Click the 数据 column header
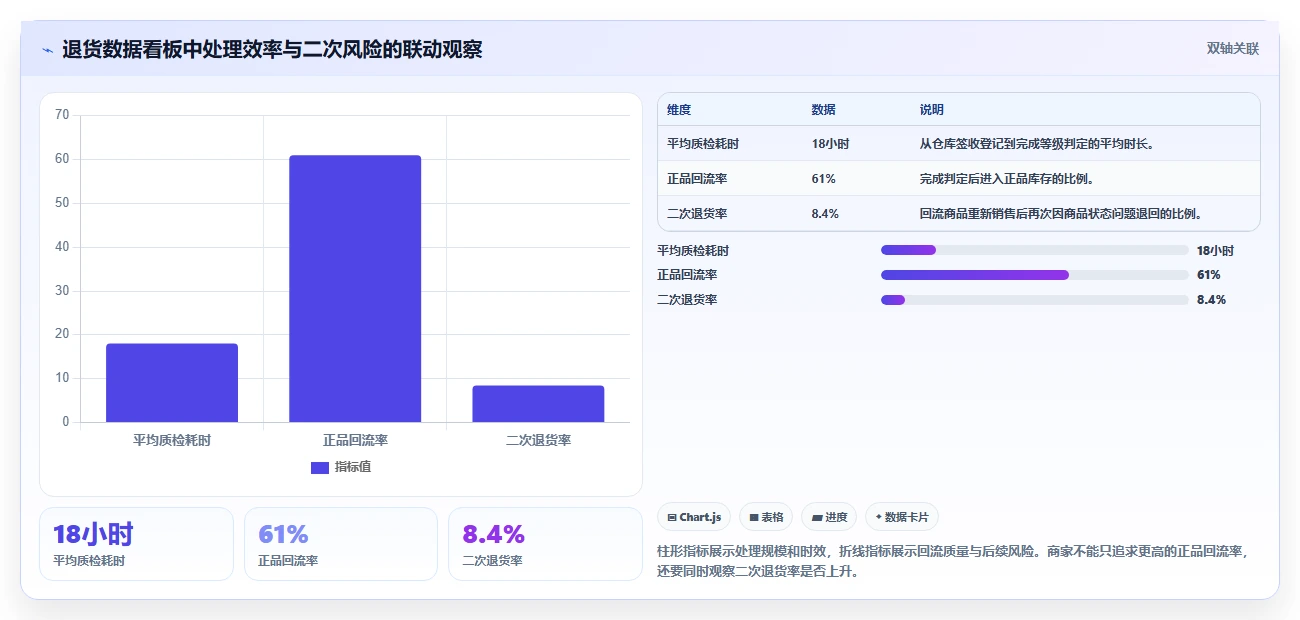Screen dimensions: 1300x620 point(824,110)
